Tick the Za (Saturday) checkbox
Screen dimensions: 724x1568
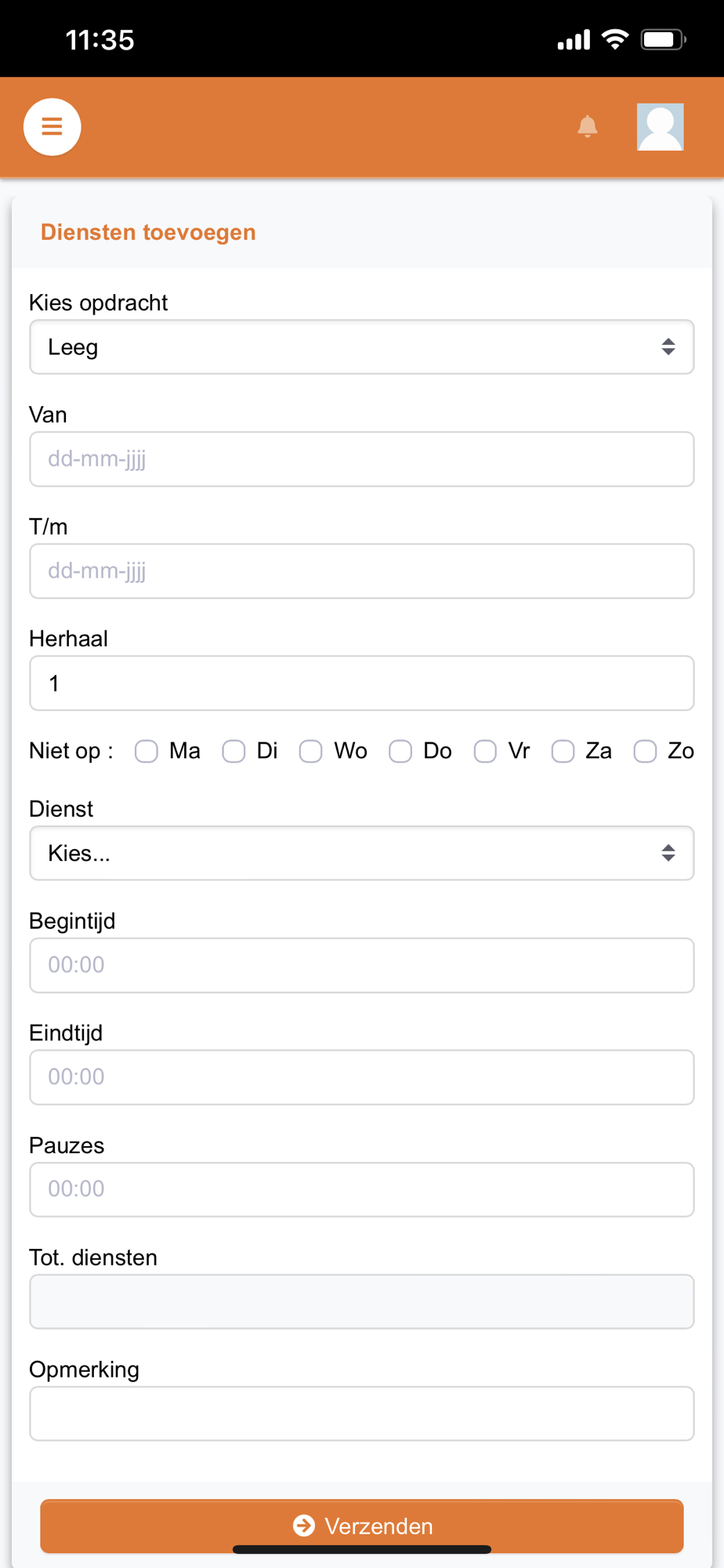[563, 751]
